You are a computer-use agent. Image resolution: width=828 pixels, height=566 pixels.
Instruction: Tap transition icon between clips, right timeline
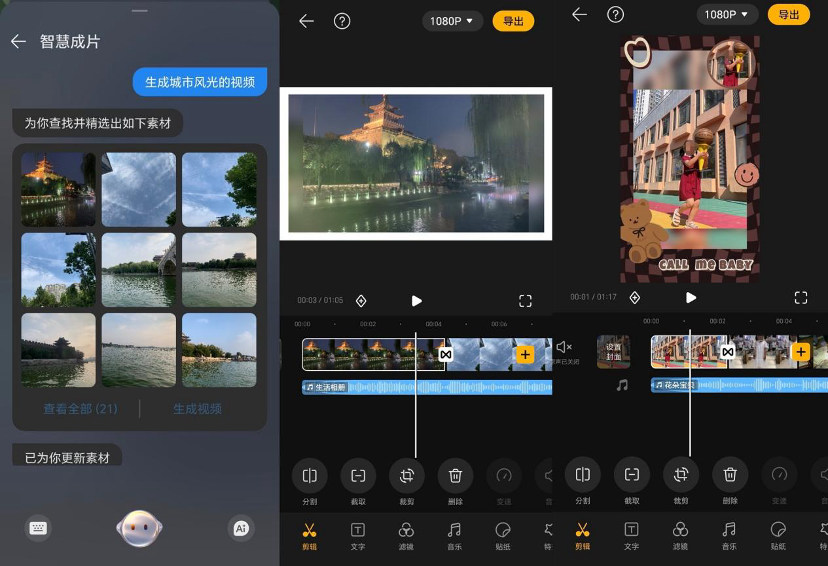728,352
